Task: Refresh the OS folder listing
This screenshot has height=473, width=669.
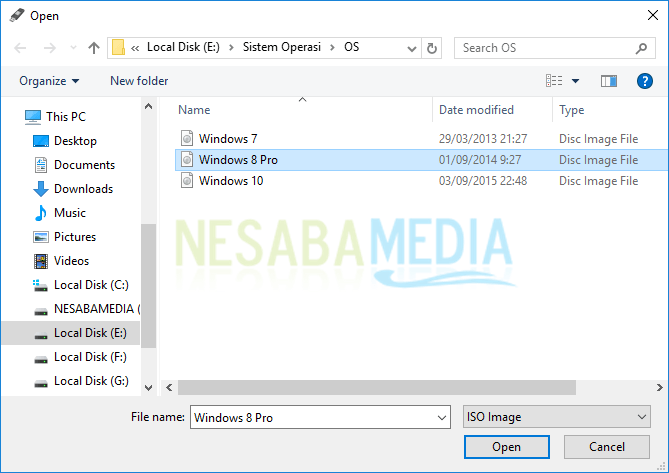Action: (432, 47)
